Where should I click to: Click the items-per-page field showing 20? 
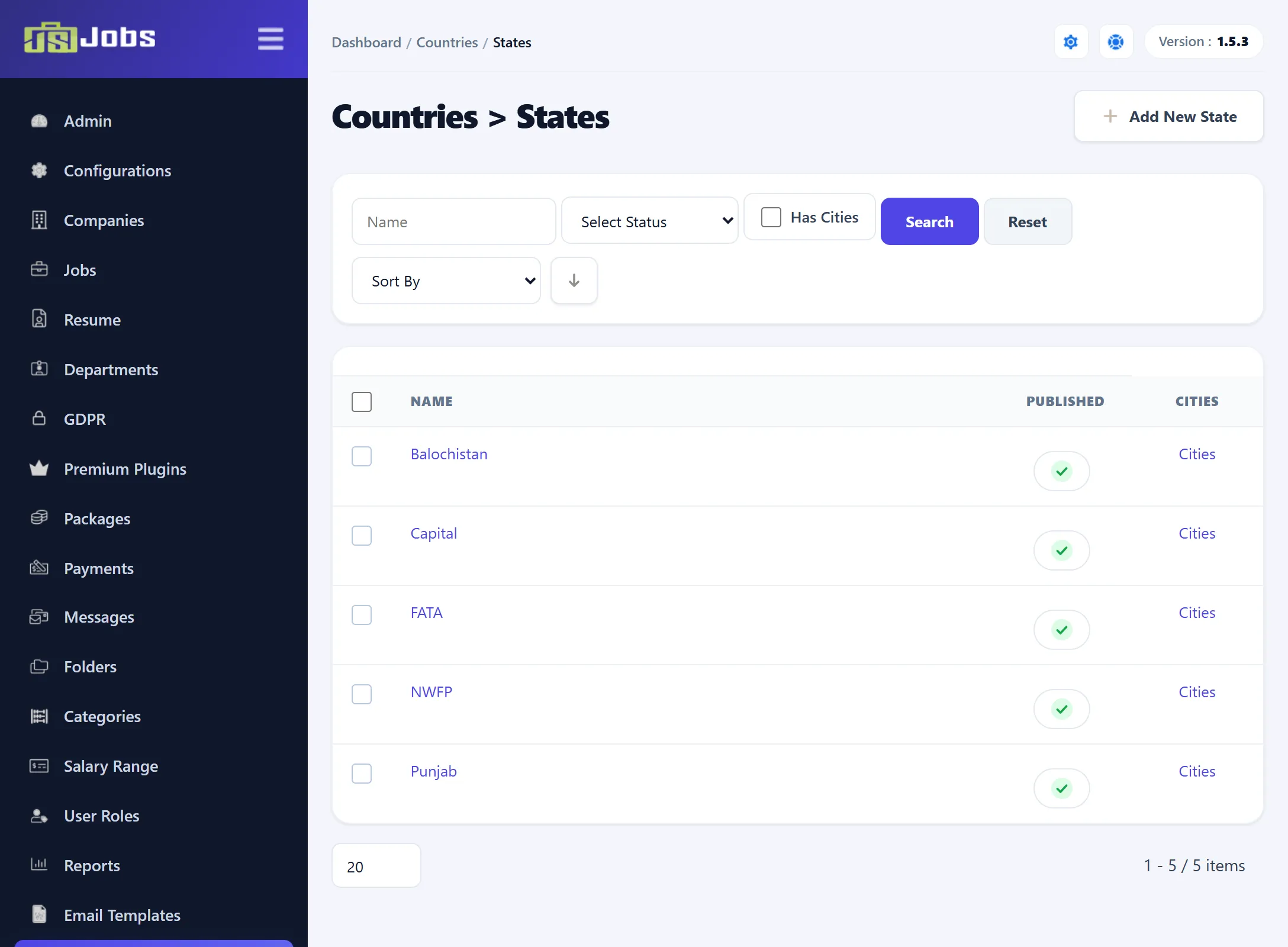tap(376, 866)
